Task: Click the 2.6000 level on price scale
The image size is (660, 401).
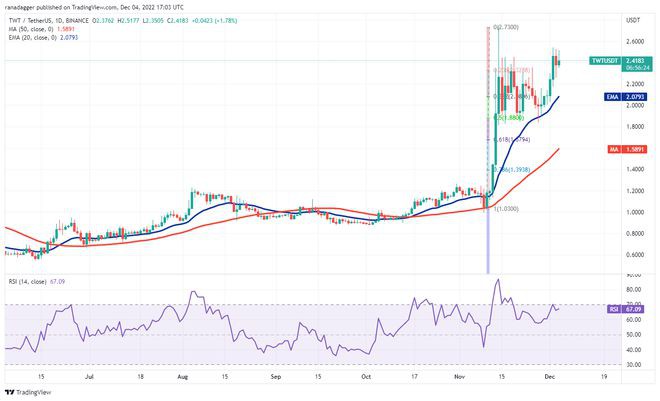Action: [x=634, y=42]
